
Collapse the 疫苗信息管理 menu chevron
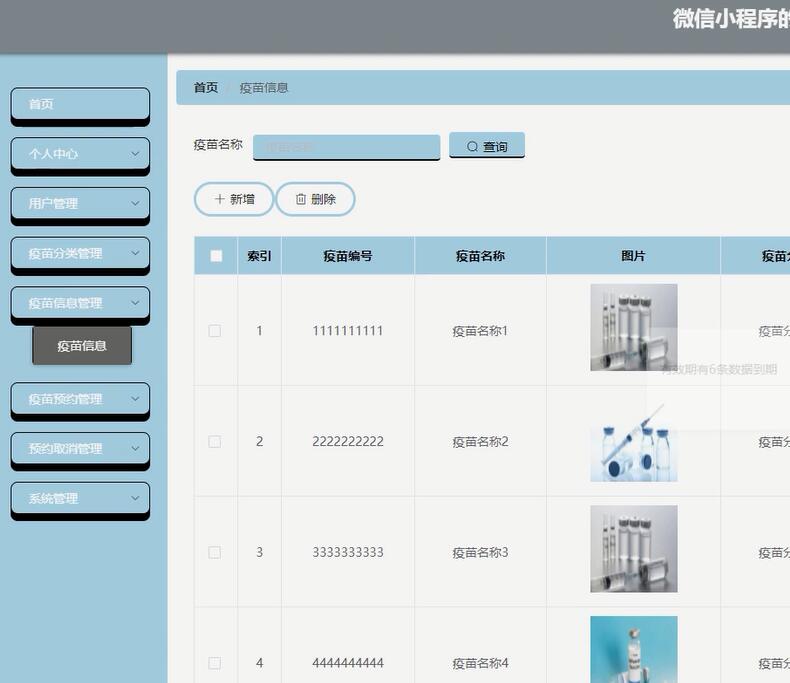click(x=135, y=303)
